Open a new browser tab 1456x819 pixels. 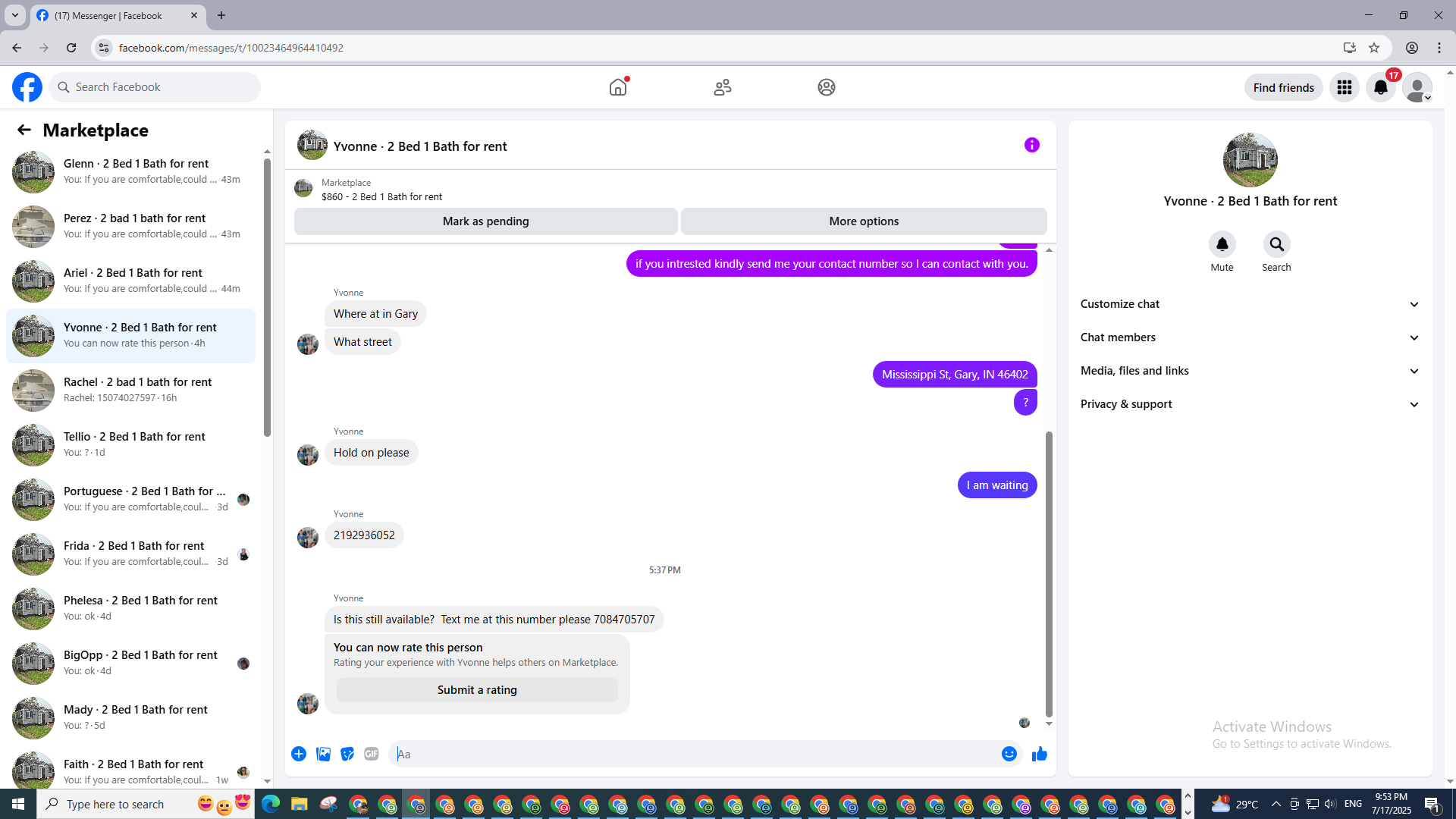pos(221,15)
